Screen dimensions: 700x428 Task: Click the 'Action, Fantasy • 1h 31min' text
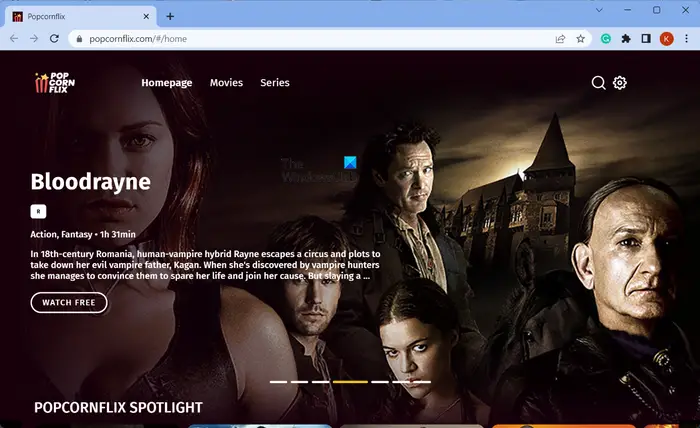pos(83,234)
